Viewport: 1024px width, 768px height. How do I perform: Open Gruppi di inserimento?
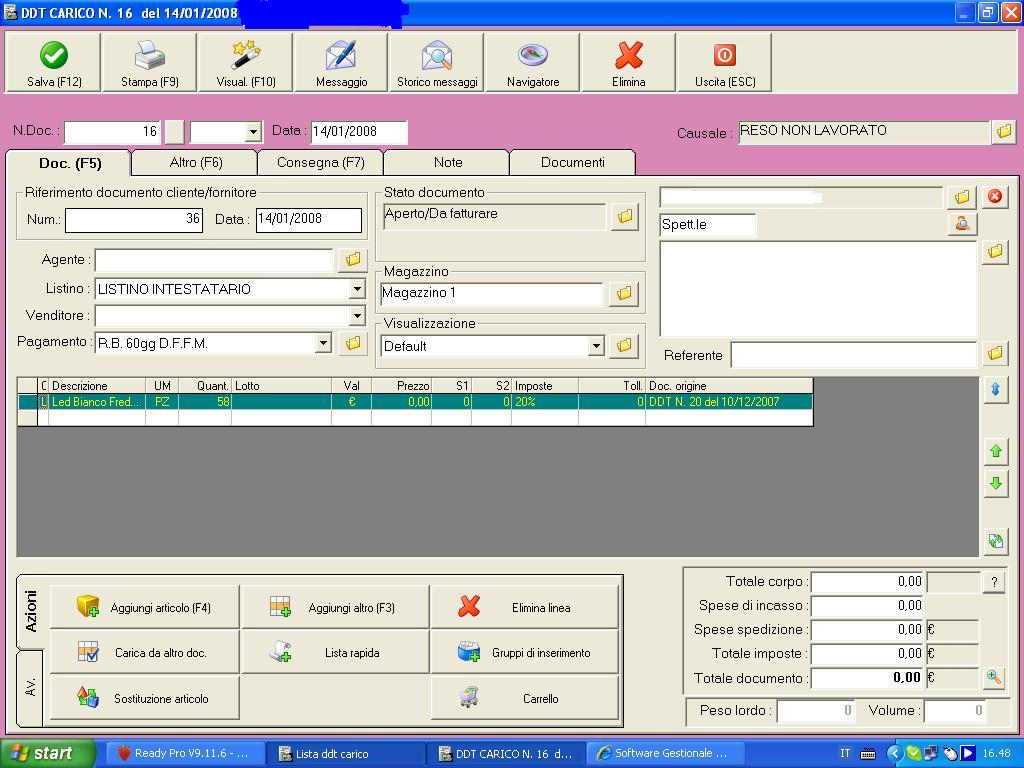tap(524, 652)
